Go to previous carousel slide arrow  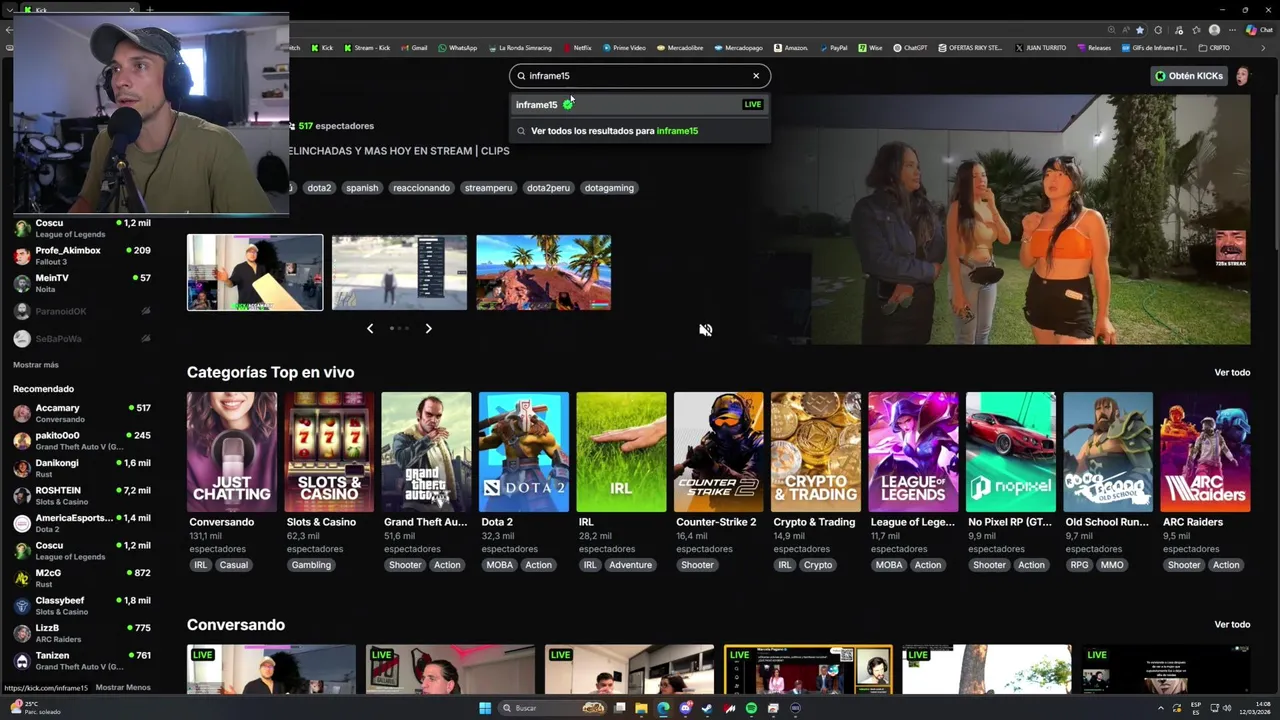[370, 328]
